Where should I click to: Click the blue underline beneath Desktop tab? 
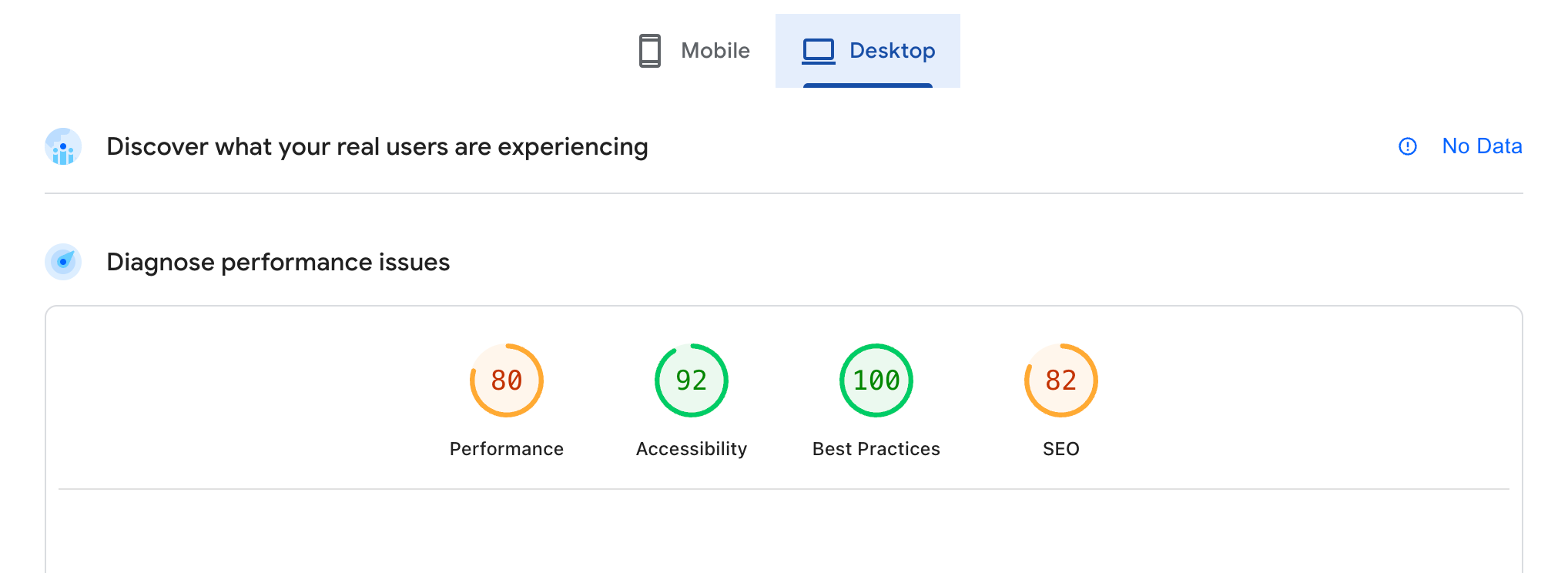(x=868, y=85)
